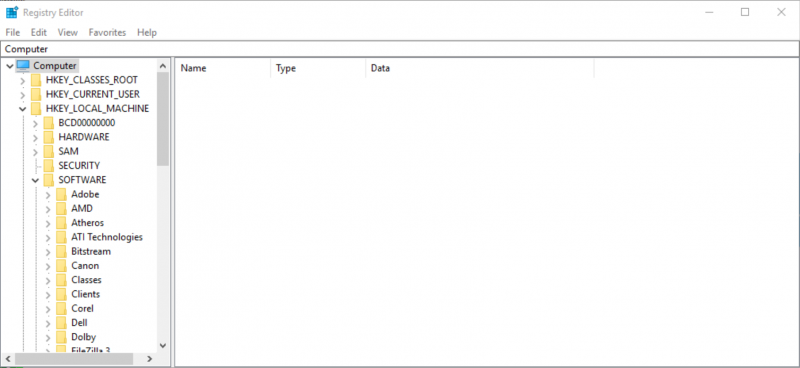
Task: Click the HARDWARE folder icon
Action: (x=48, y=137)
